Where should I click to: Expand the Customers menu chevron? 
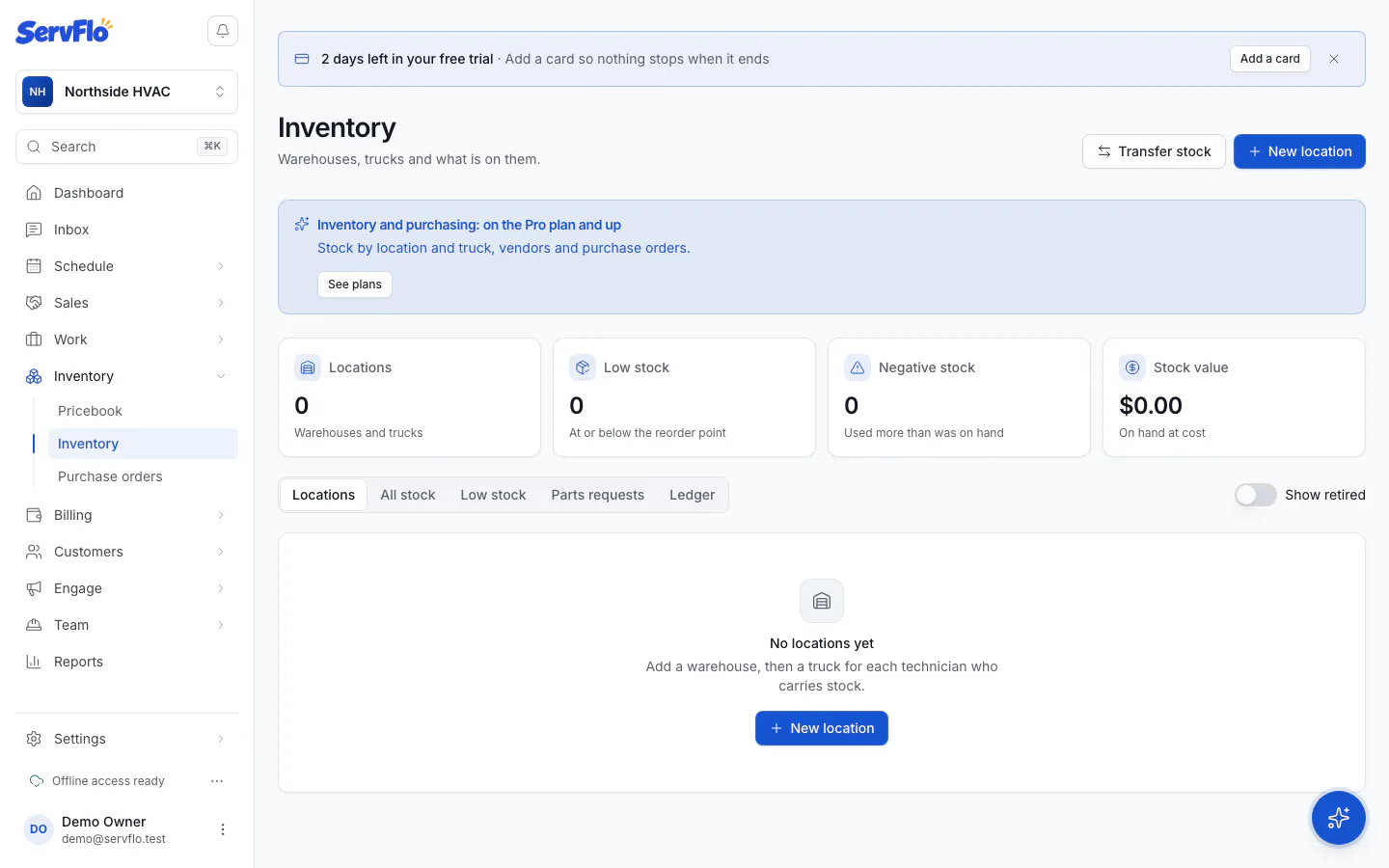point(221,552)
